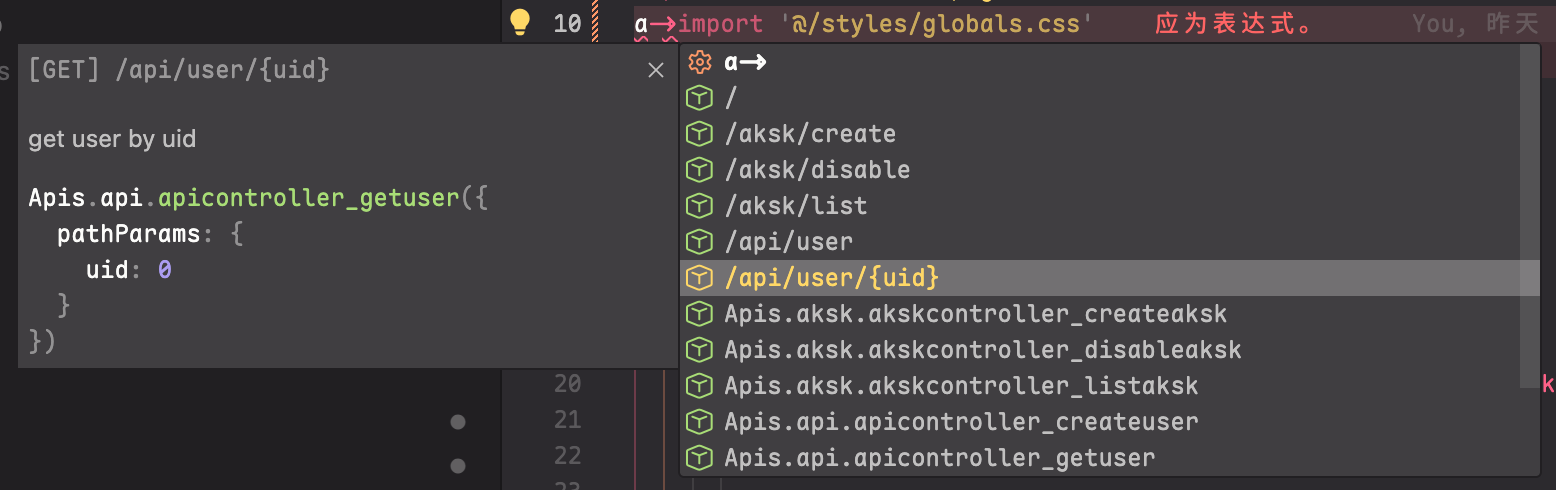Click the cube icon next to /aksk/create
This screenshot has width=1556, height=490.
click(700, 134)
